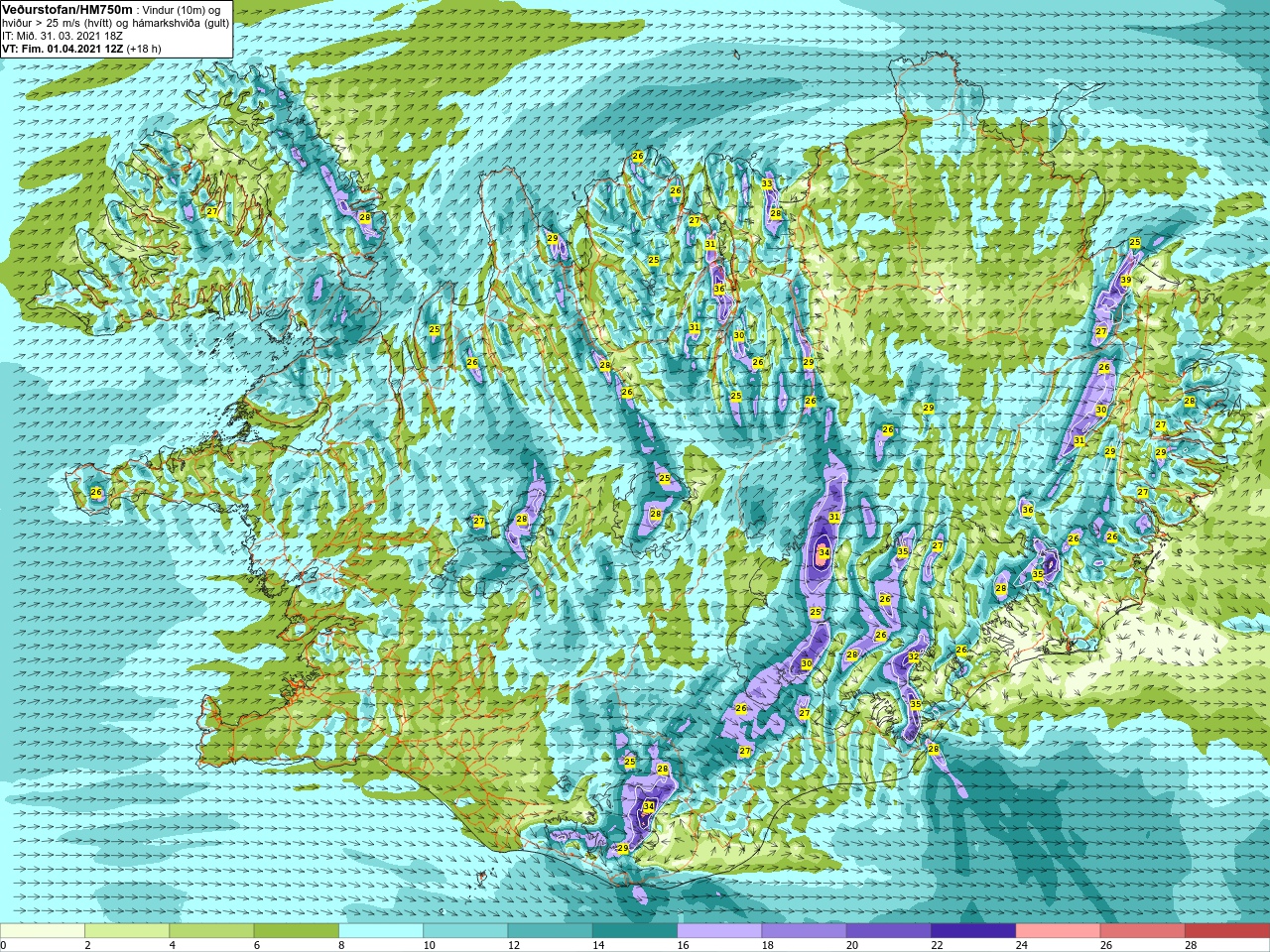
Task: Select the '(+18 h)' forecast offset text
Action: click(x=144, y=49)
